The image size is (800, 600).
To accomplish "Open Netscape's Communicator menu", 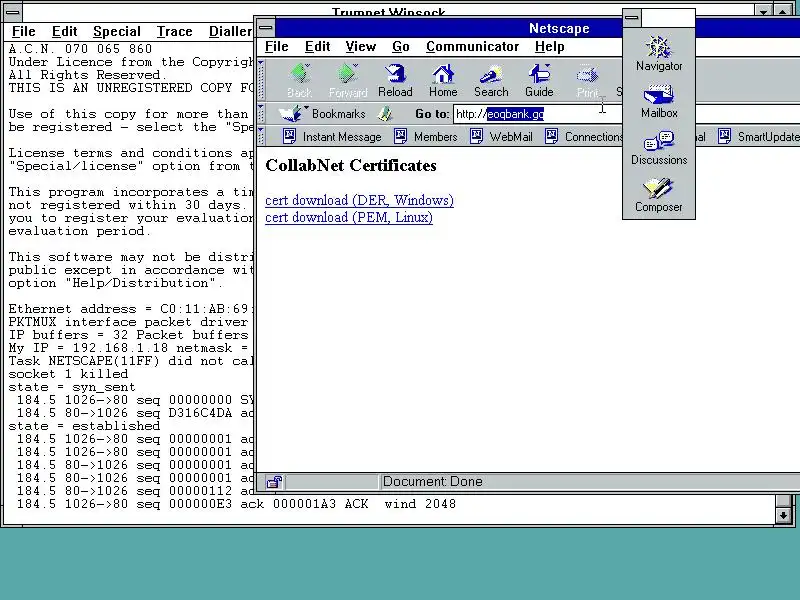I will click(472, 46).
